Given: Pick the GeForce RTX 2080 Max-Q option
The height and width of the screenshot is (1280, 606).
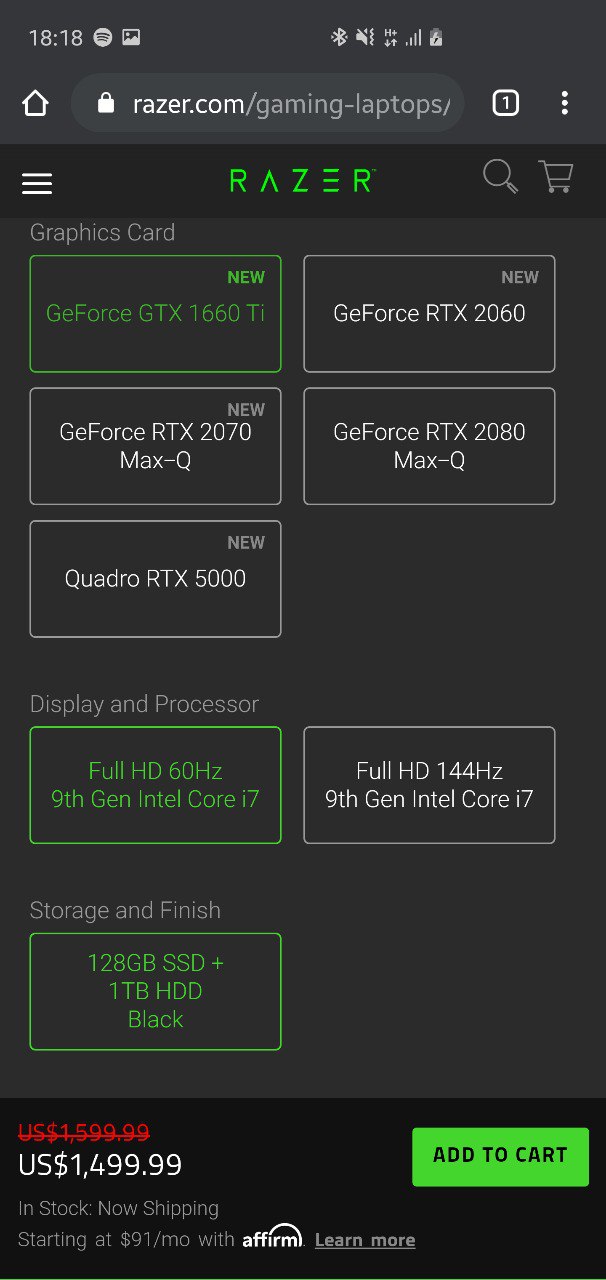Looking at the screenshot, I should [429, 446].
